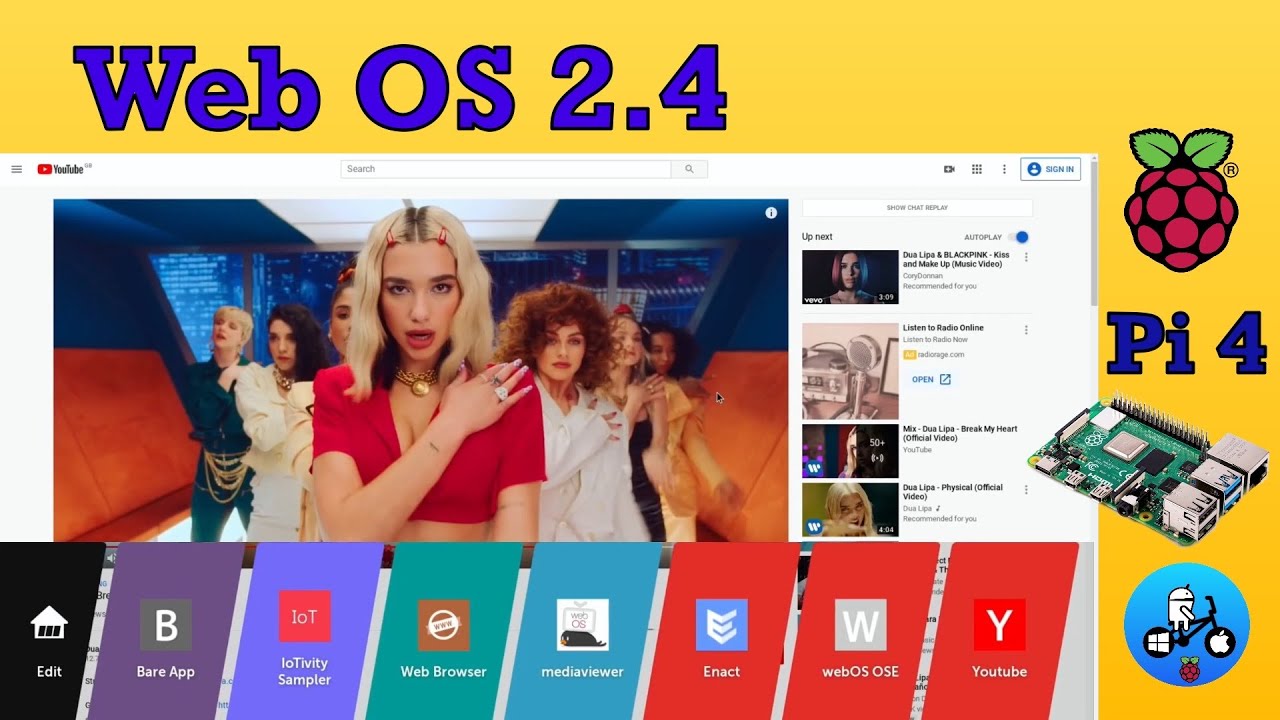
Task: Click Listen to Radio Online title
Action: pyautogui.click(x=943, y=328)
